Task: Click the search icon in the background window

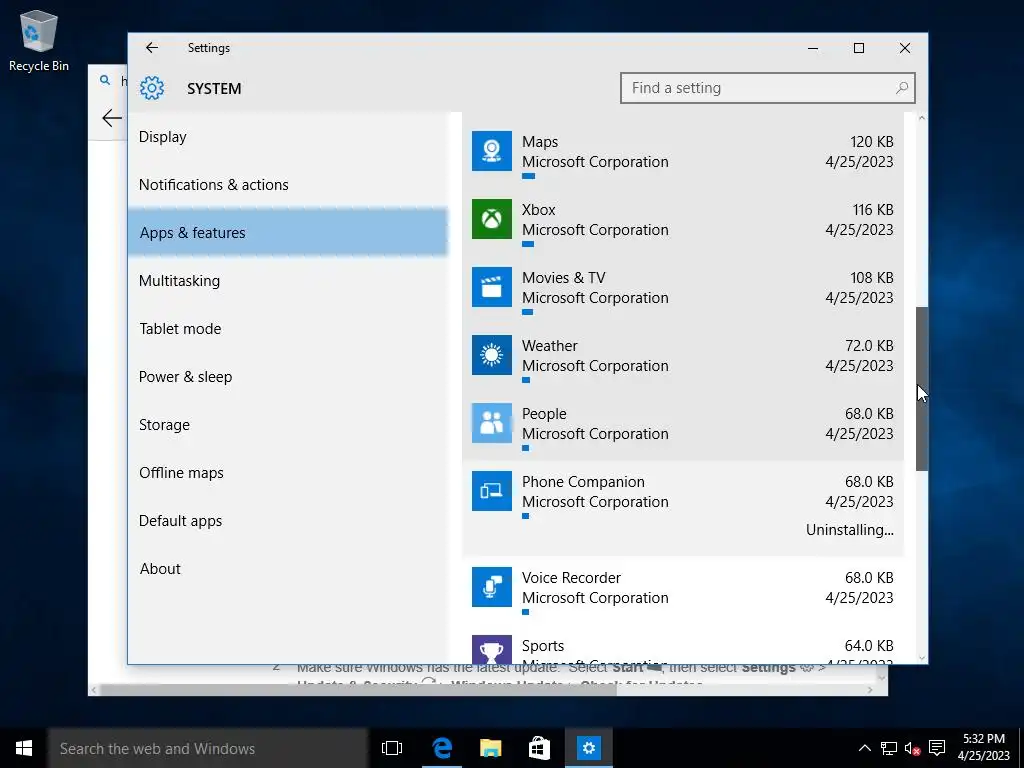Action: 104,80
